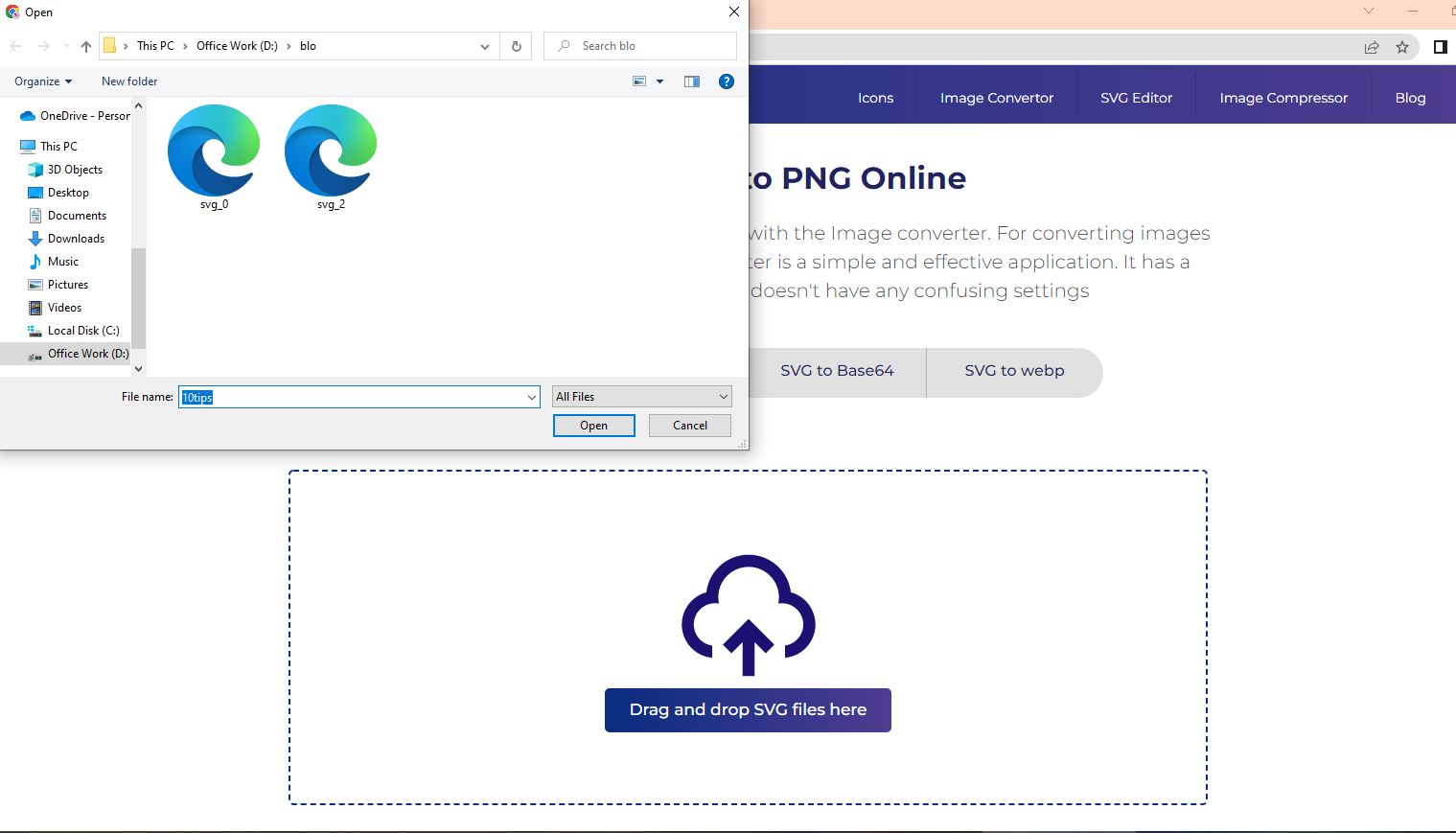Screen dimensions: 1456x833
Task: Go up one folder level arrow
Action: (86, 46)
